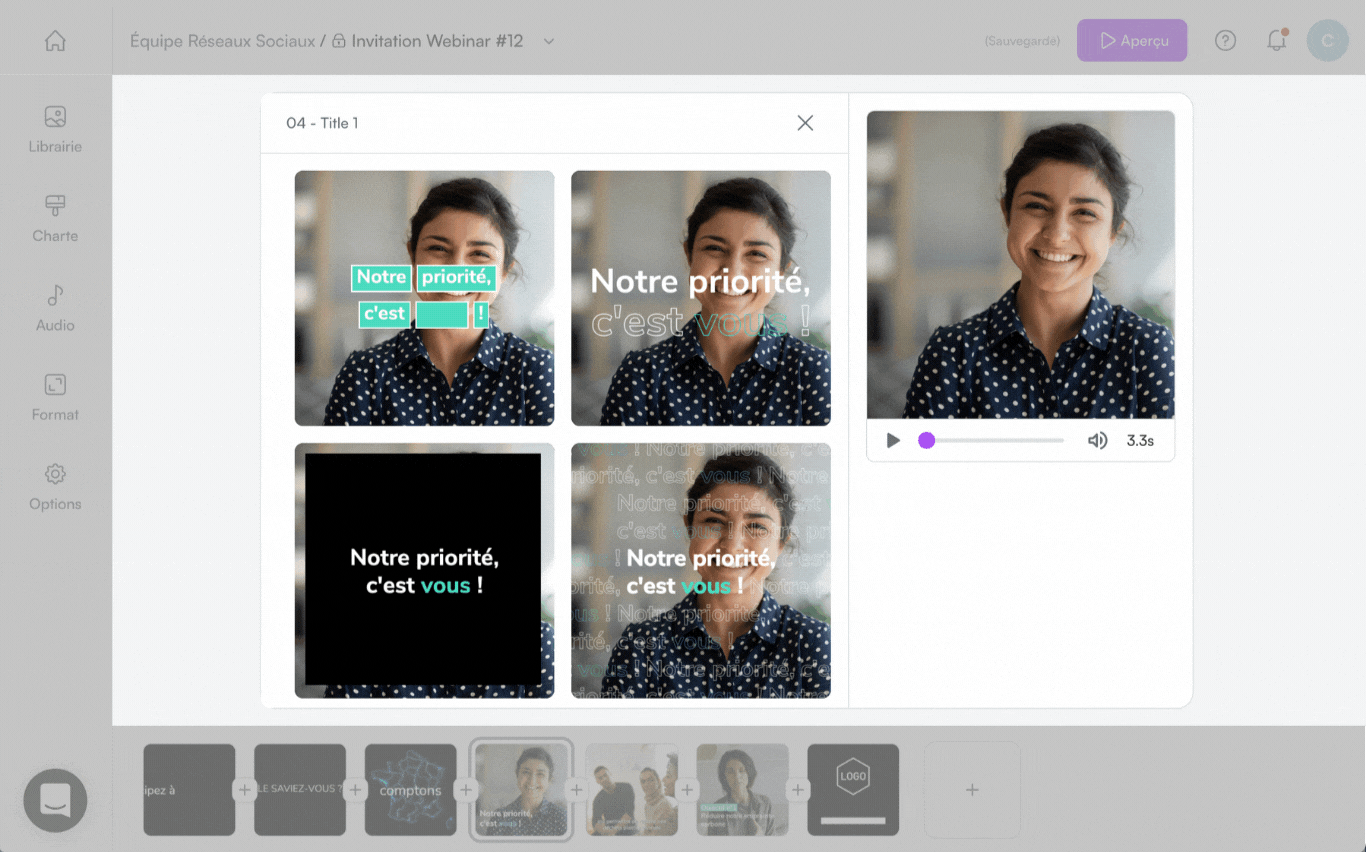The height and width of the screenshot is (852, 1366).
Task: Select the first timeline scene 'ipez à'
Action: click(189, 790)
